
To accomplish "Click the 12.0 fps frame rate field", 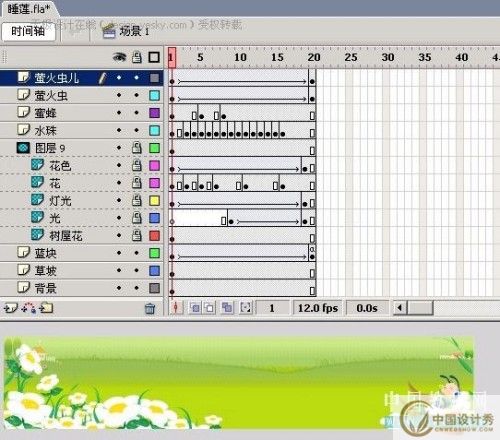I will pos(318,308).
